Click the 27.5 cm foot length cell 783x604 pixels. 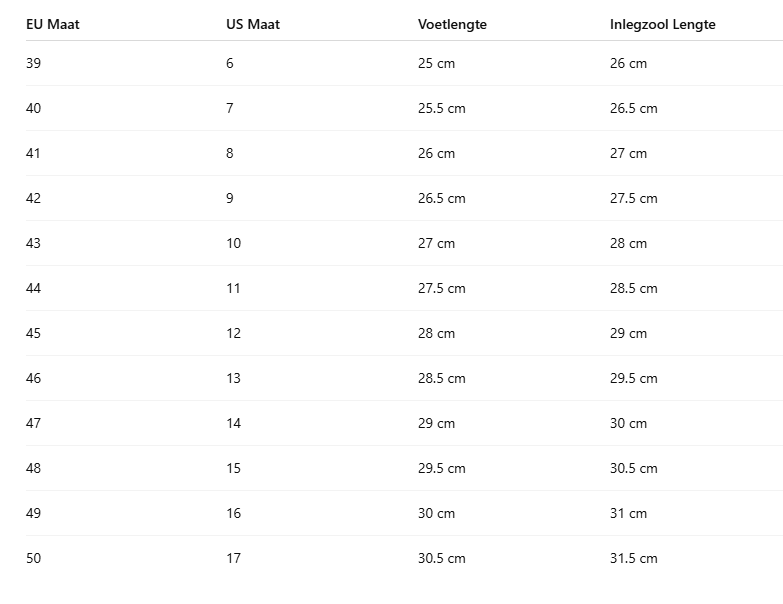click(441, 288)
